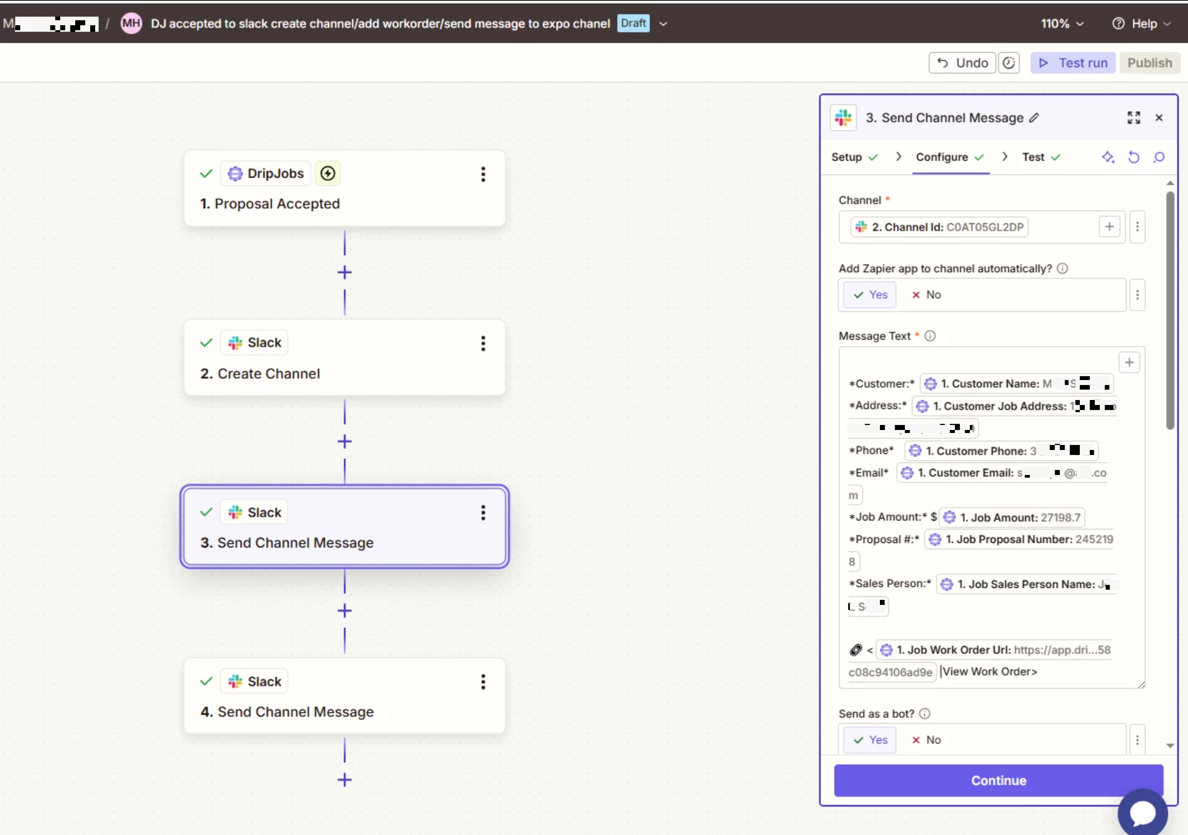Viewport: 1188px width, 835px height.
Task: Open three-dot menu on Proposal Accepted step
Action: (x=483, y=174)
